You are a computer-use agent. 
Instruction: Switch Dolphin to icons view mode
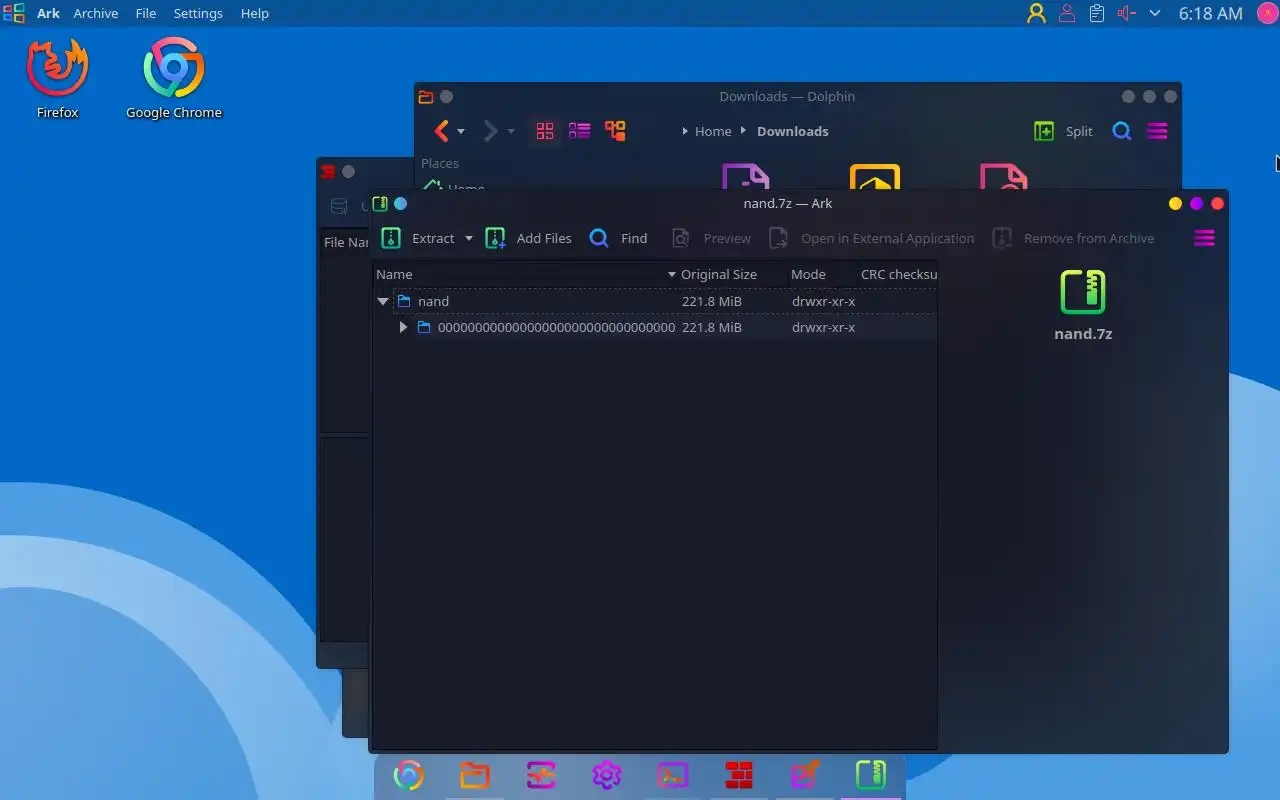click(x=545, y=131)
